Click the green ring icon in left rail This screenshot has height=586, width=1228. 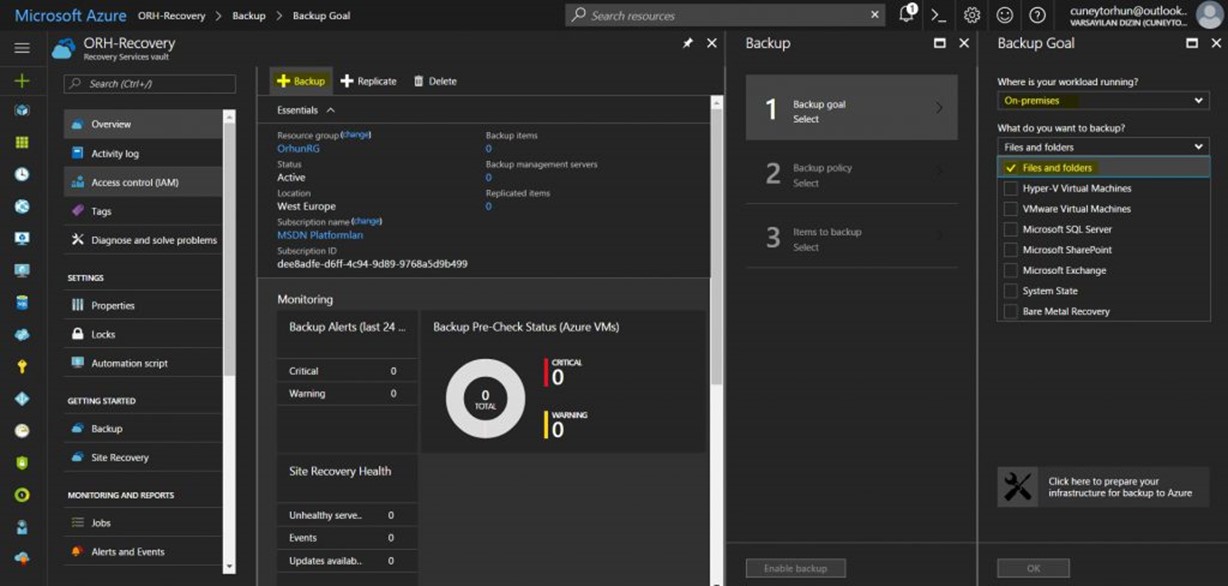point(22,495)
